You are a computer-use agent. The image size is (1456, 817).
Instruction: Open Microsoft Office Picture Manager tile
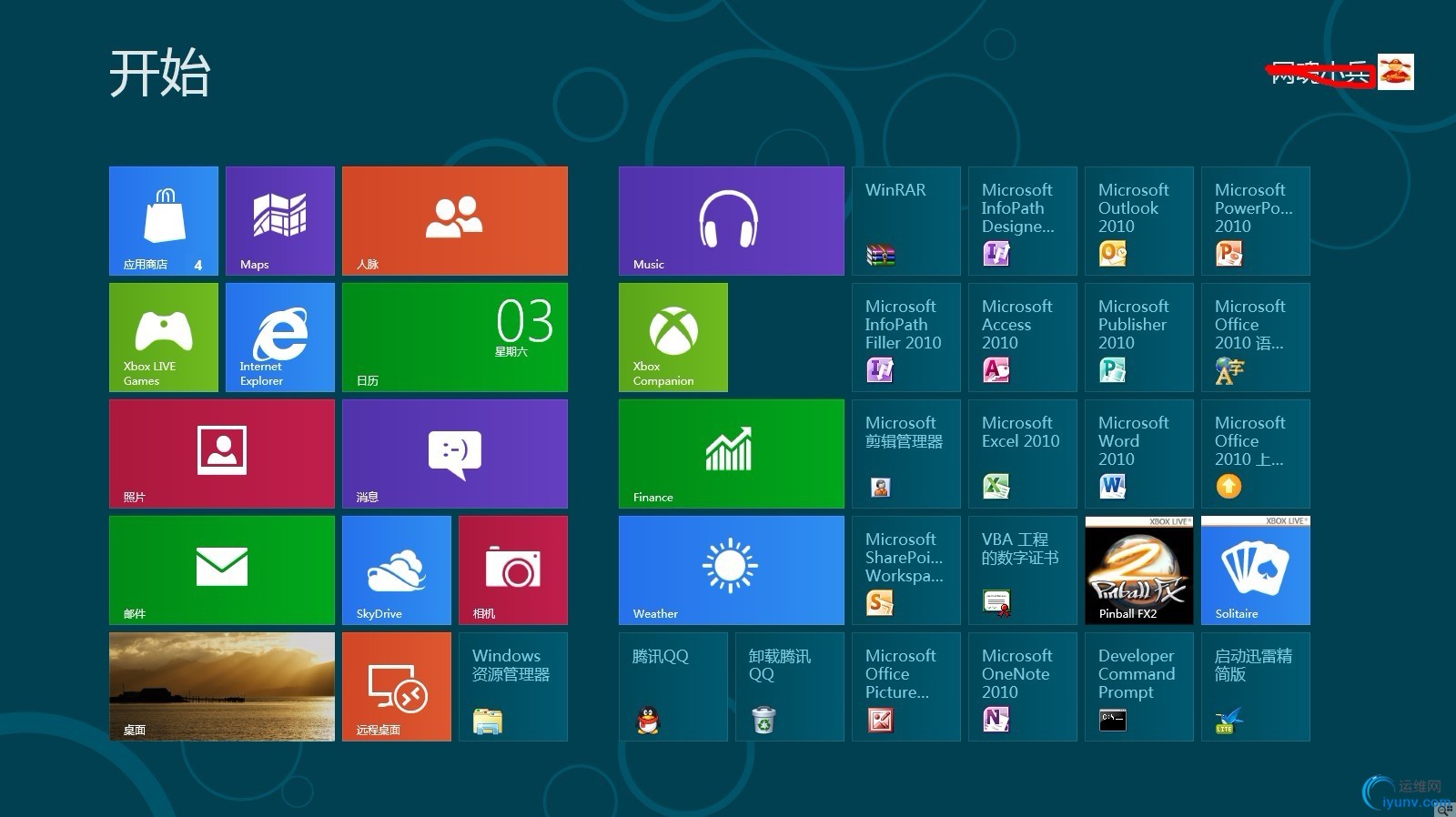(906, 687)
